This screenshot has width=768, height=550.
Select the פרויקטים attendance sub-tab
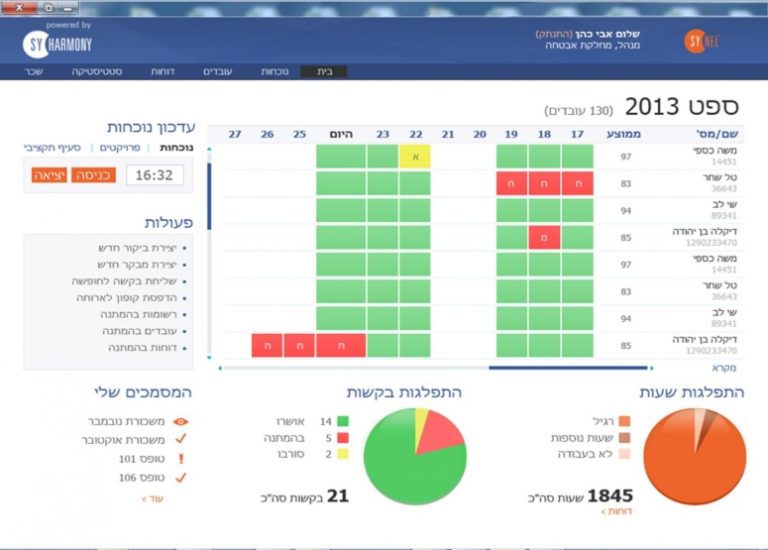click(118, 148)
